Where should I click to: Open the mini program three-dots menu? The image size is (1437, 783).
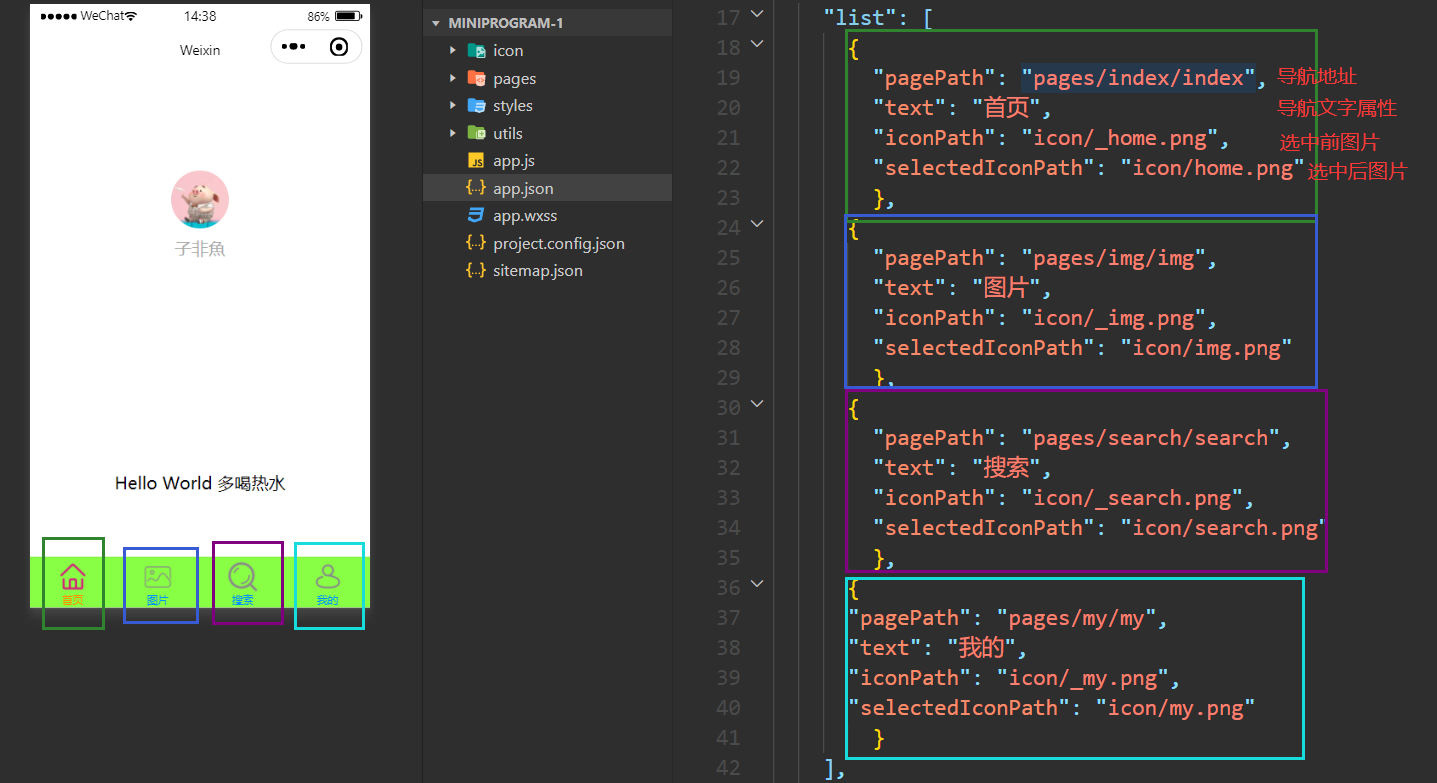293,47
